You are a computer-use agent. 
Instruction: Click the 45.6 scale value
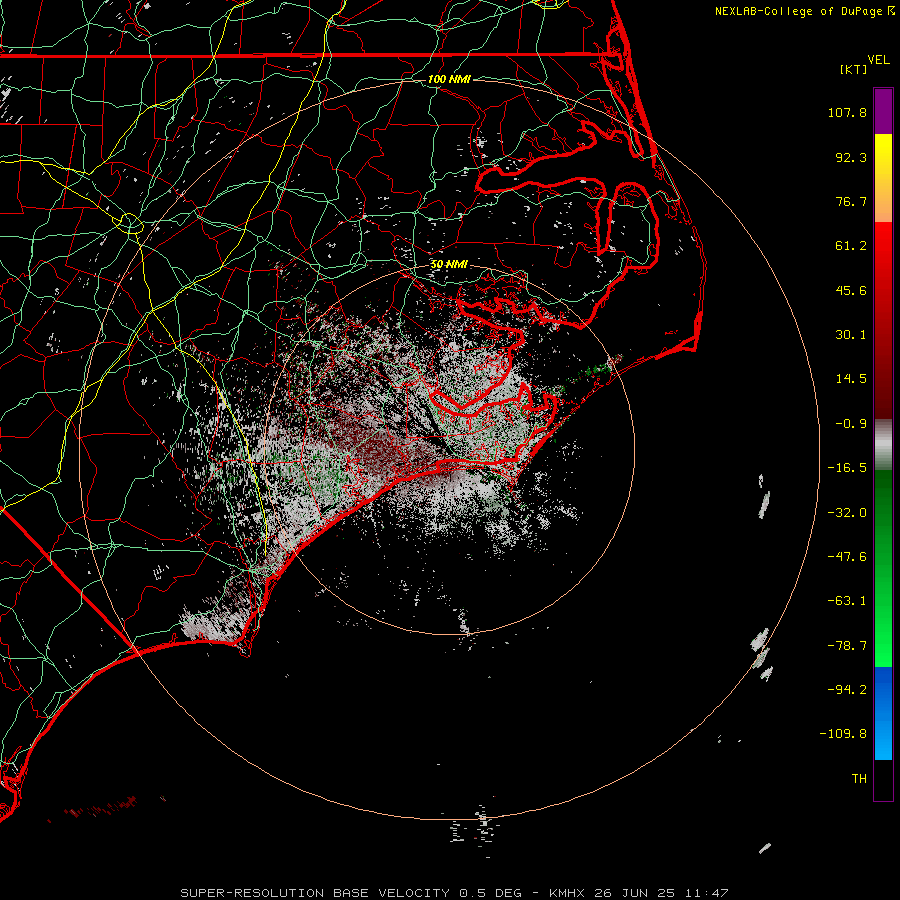click(851, 290)
